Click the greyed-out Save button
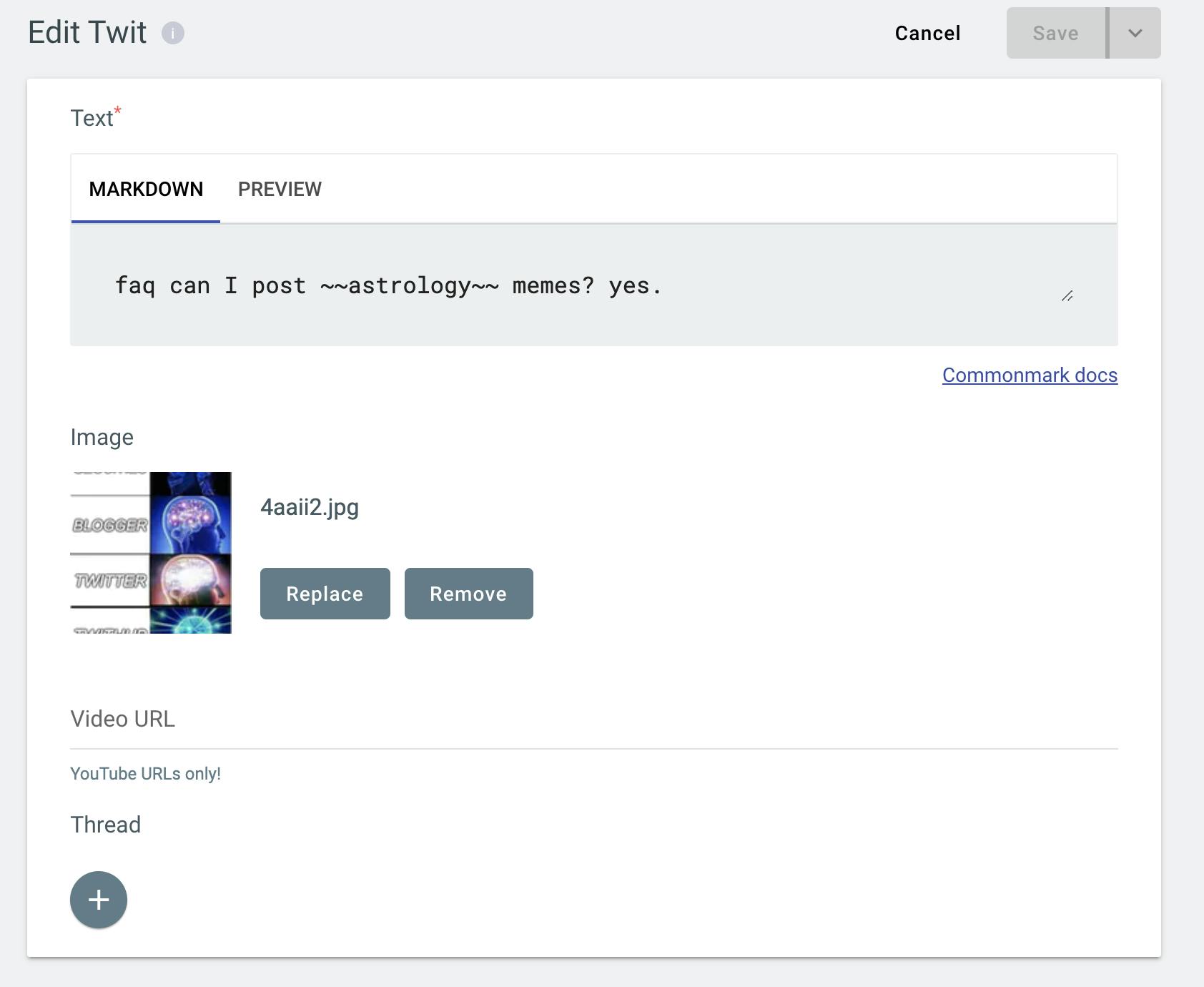The width and height of the screenshot is (1204, 987). [1056, 33]
